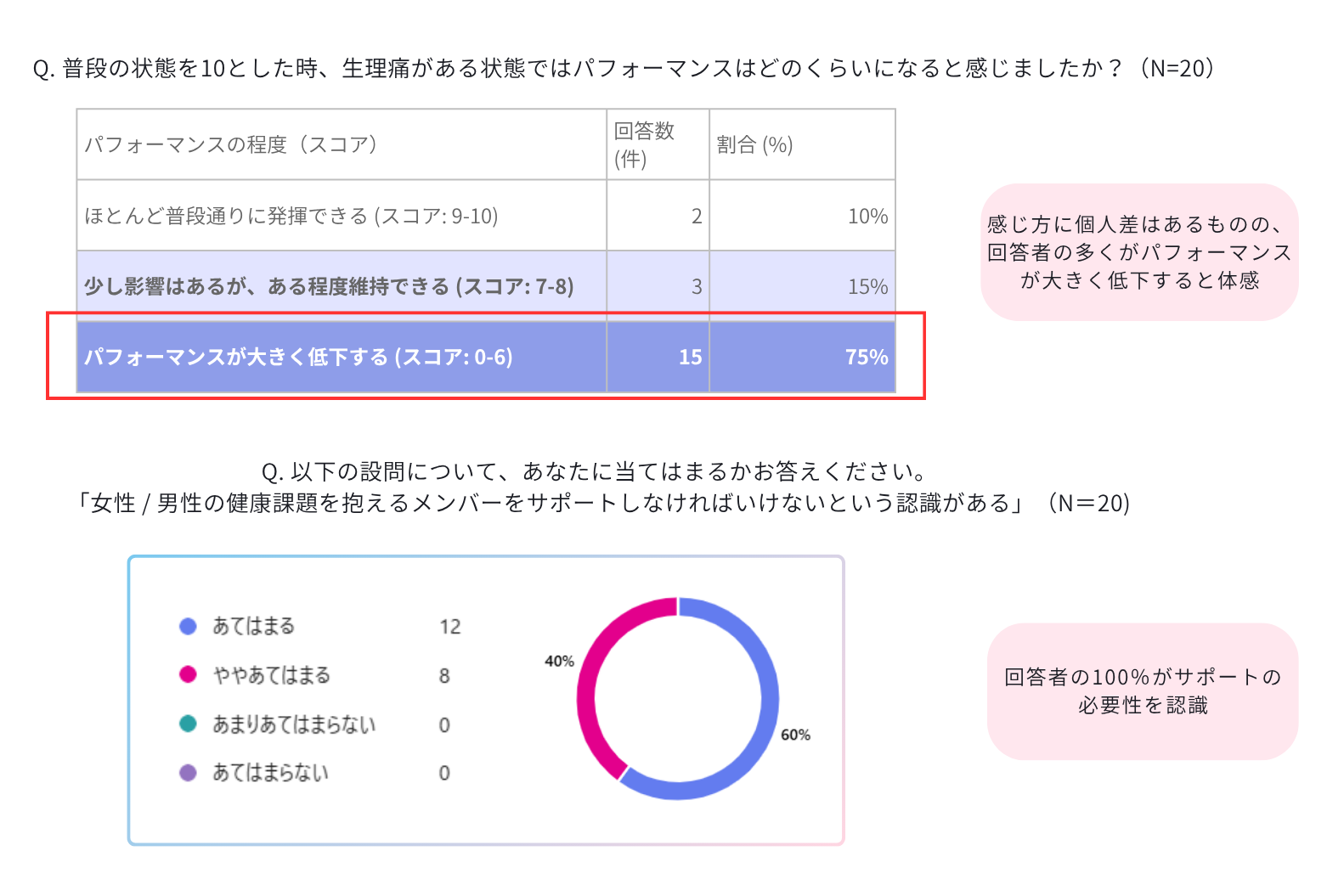Image resolution: width=1344 pixels, height=896 pixels.
Task: Click the pink callout about 個人差 and パフォーマンス低下
Action: pyautogui.click(x=1139, y=252)
